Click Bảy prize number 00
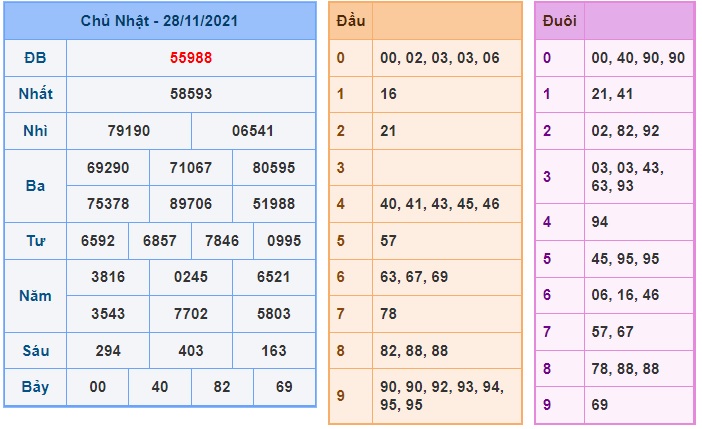This screenshot has width=702, height=429. (98, 386)
